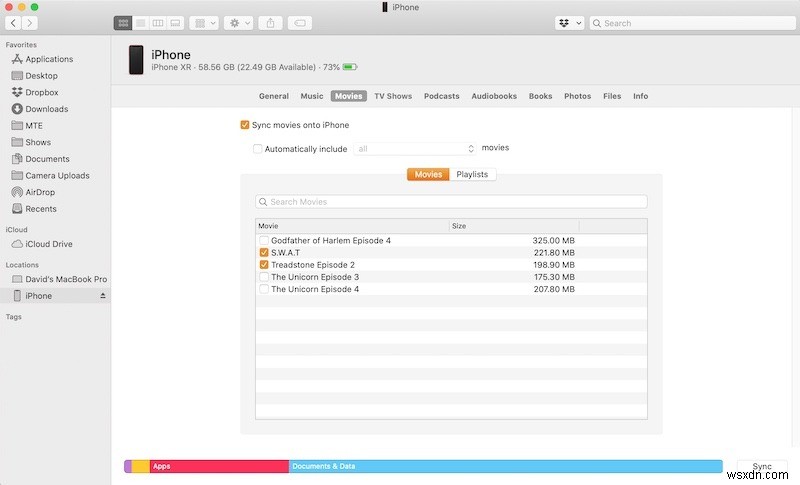Click the green battery indicator icon
800x485 pixels.
350,67
